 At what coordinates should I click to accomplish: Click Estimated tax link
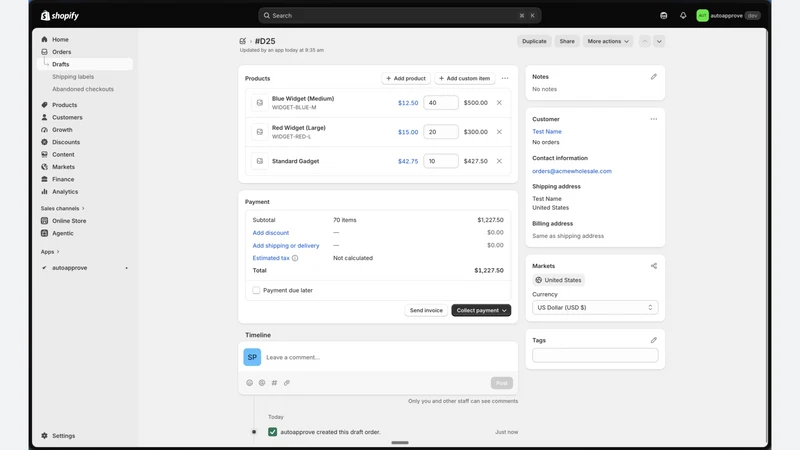click(x=271, y=258)
